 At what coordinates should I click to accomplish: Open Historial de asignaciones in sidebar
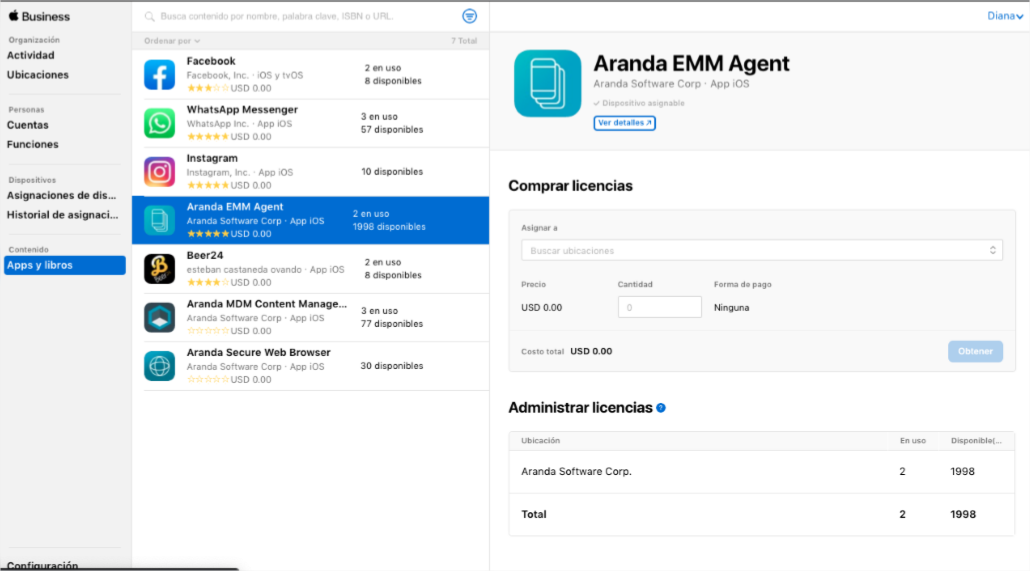tap(63, 215)
